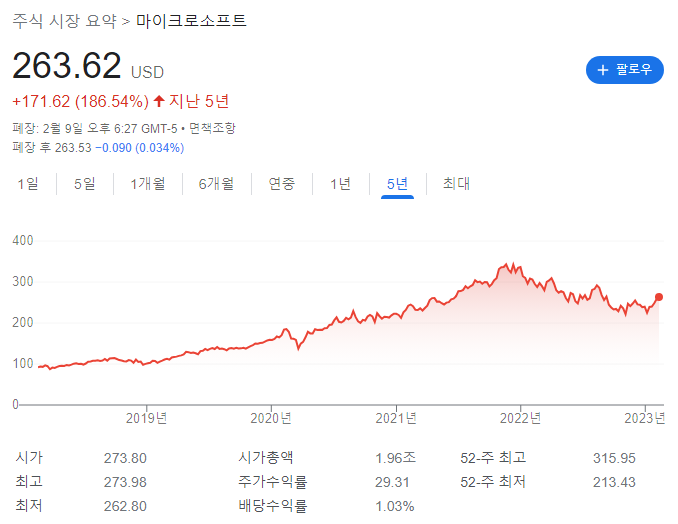Click the 100 y-axis label
Image resolution: width=678 pixels, height=524 pixels.
tap(23, 363)
